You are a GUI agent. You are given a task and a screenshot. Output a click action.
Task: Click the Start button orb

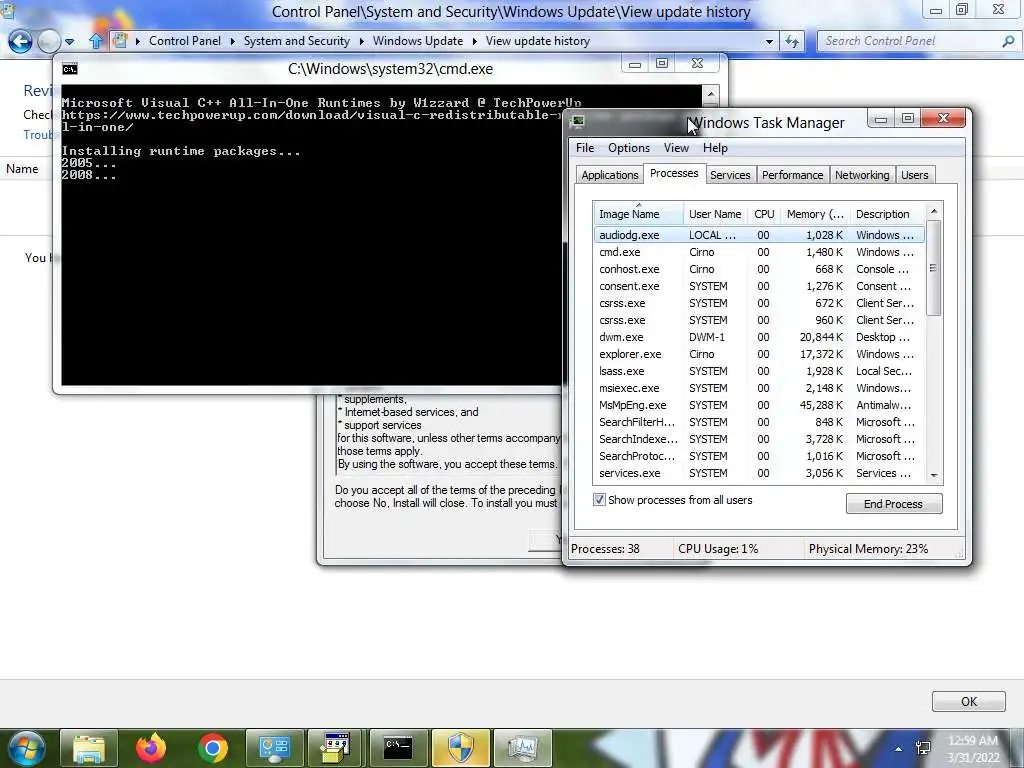26,748
